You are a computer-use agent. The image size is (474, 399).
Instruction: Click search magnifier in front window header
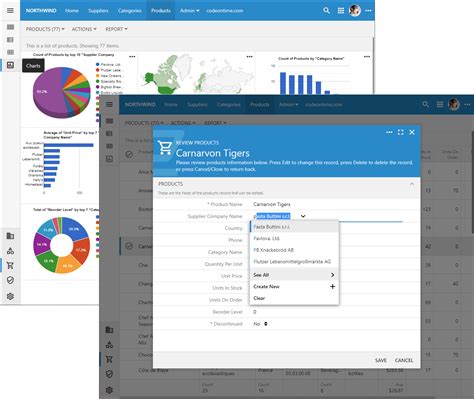[425, 104]
